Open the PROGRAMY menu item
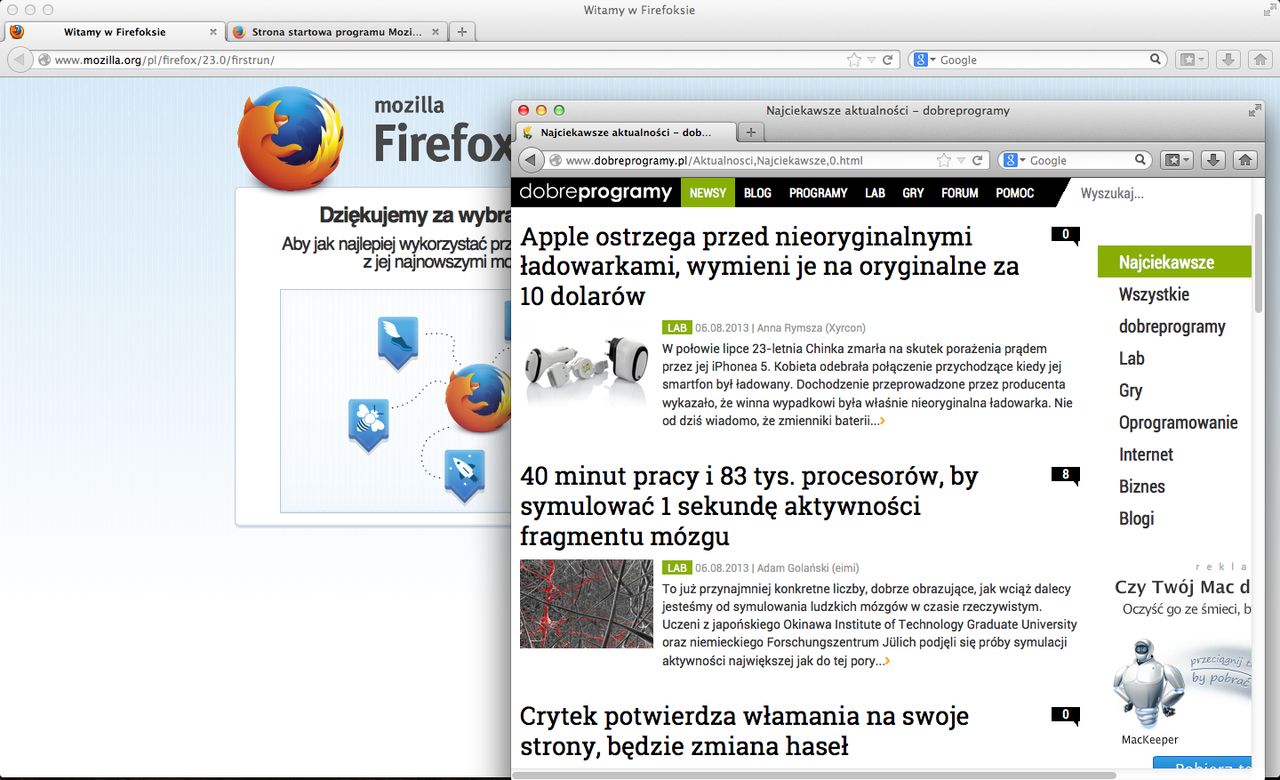The width and height of the screenshot is (1280, 780). click(818, 193)
